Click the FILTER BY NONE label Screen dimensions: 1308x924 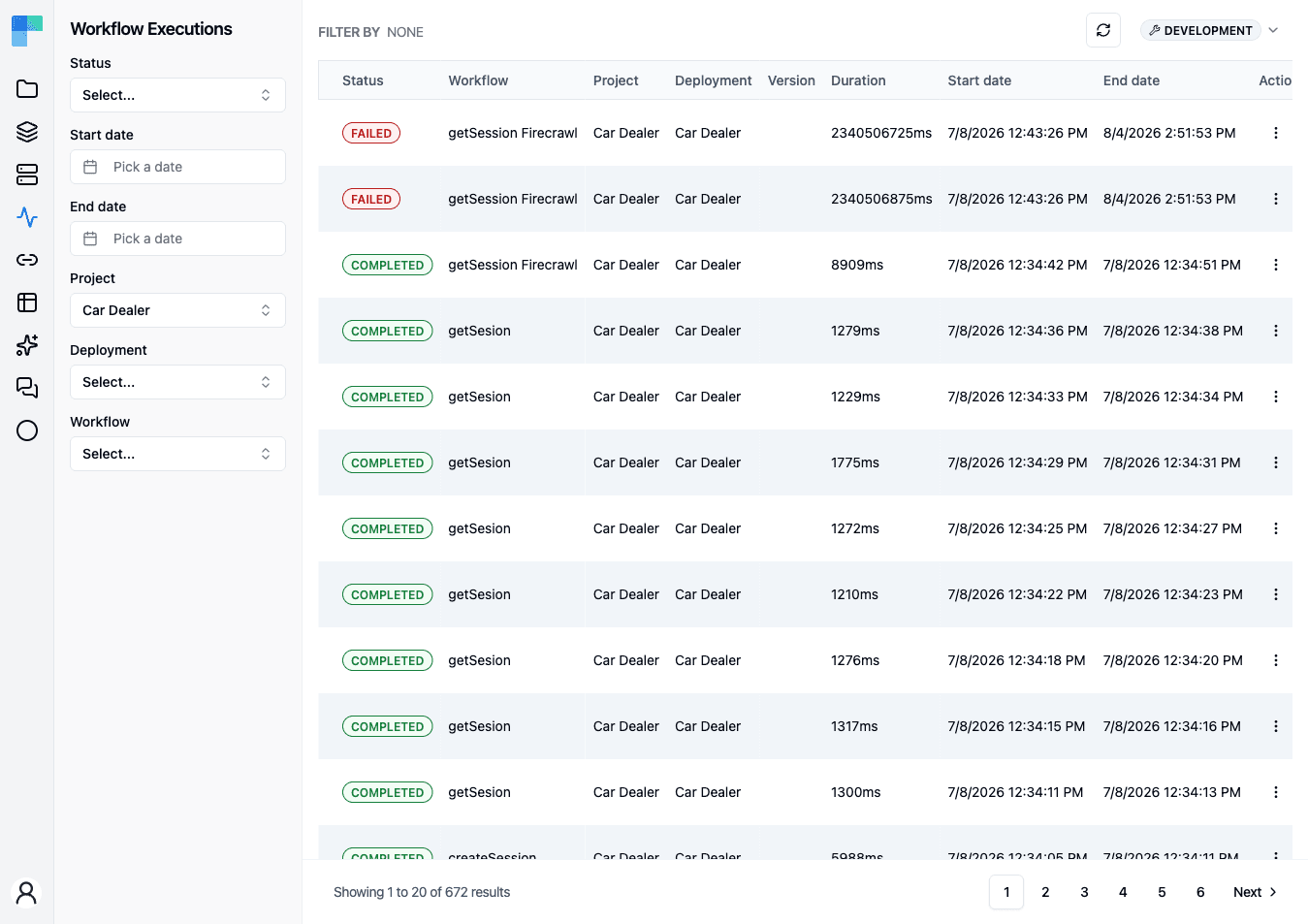[370, 32]
